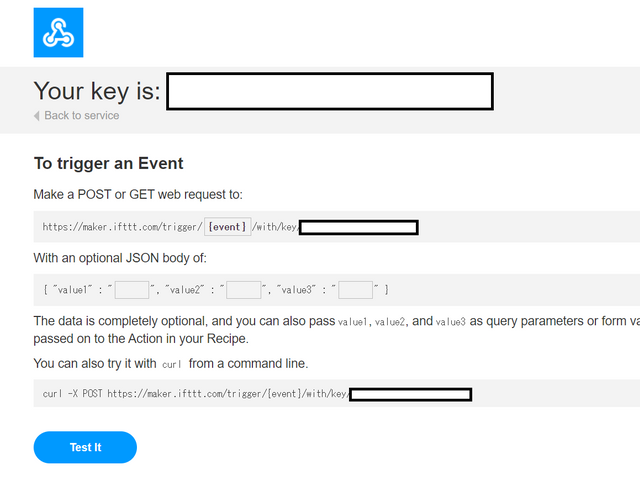
Task: Click the [event] field in the trigger URL
Action: [x=227, y=227]
